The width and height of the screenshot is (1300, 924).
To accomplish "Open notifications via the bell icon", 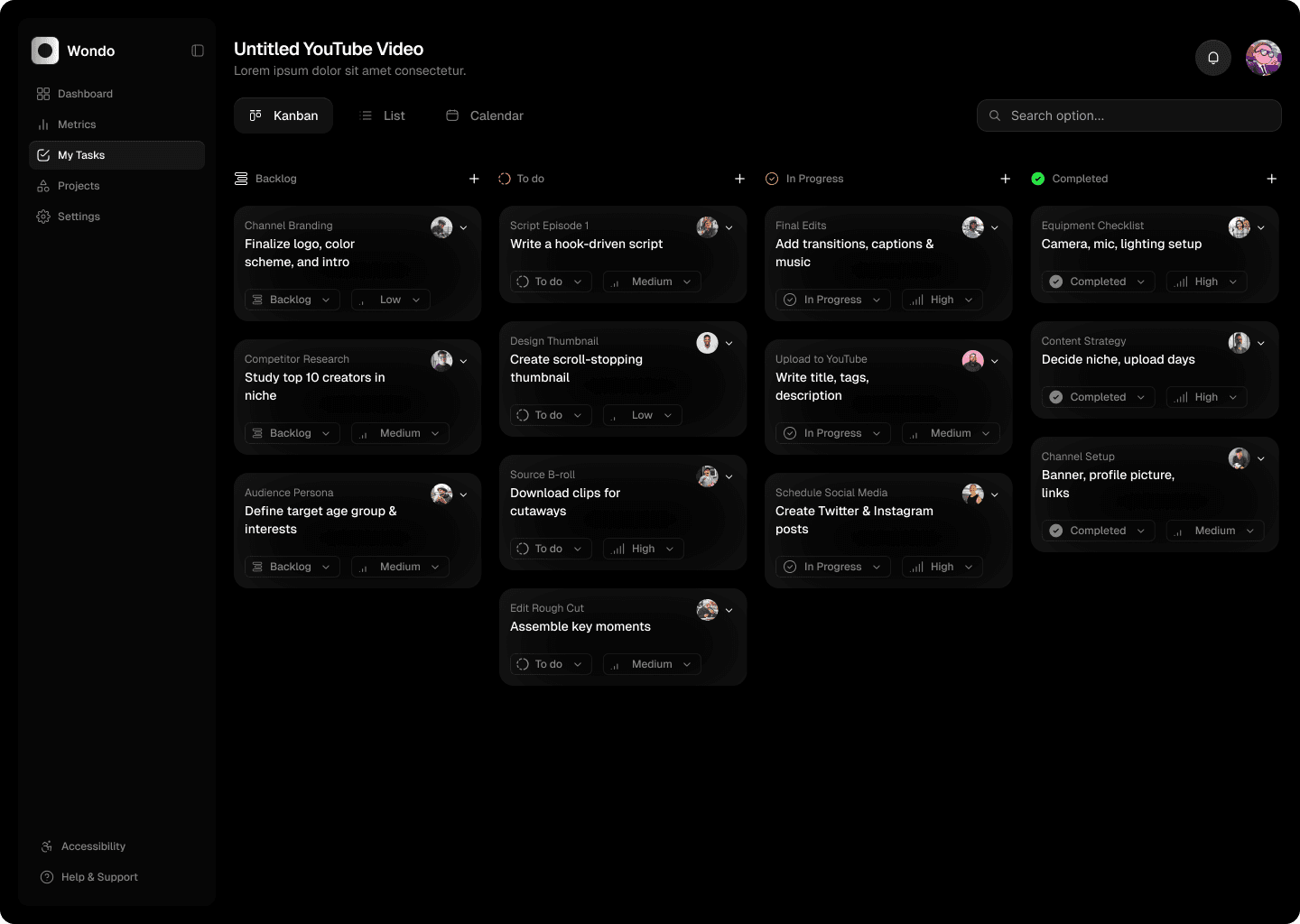I will (1212, 58).
